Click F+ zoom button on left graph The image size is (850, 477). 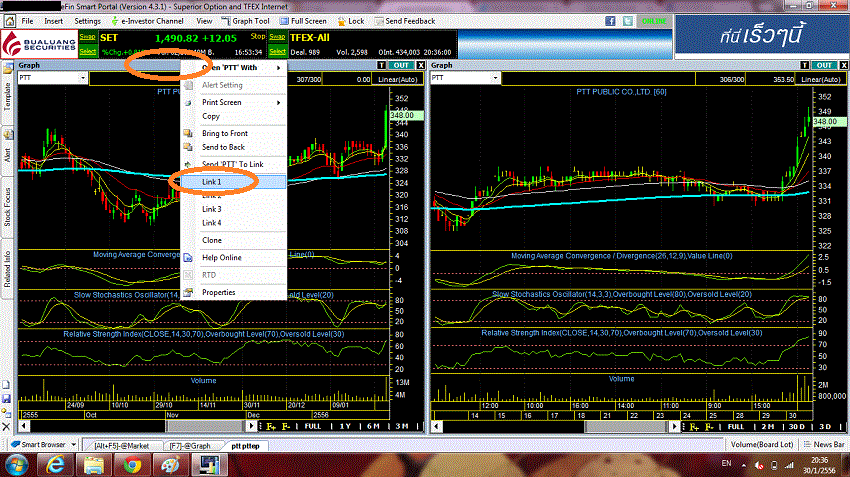point(271,427)
